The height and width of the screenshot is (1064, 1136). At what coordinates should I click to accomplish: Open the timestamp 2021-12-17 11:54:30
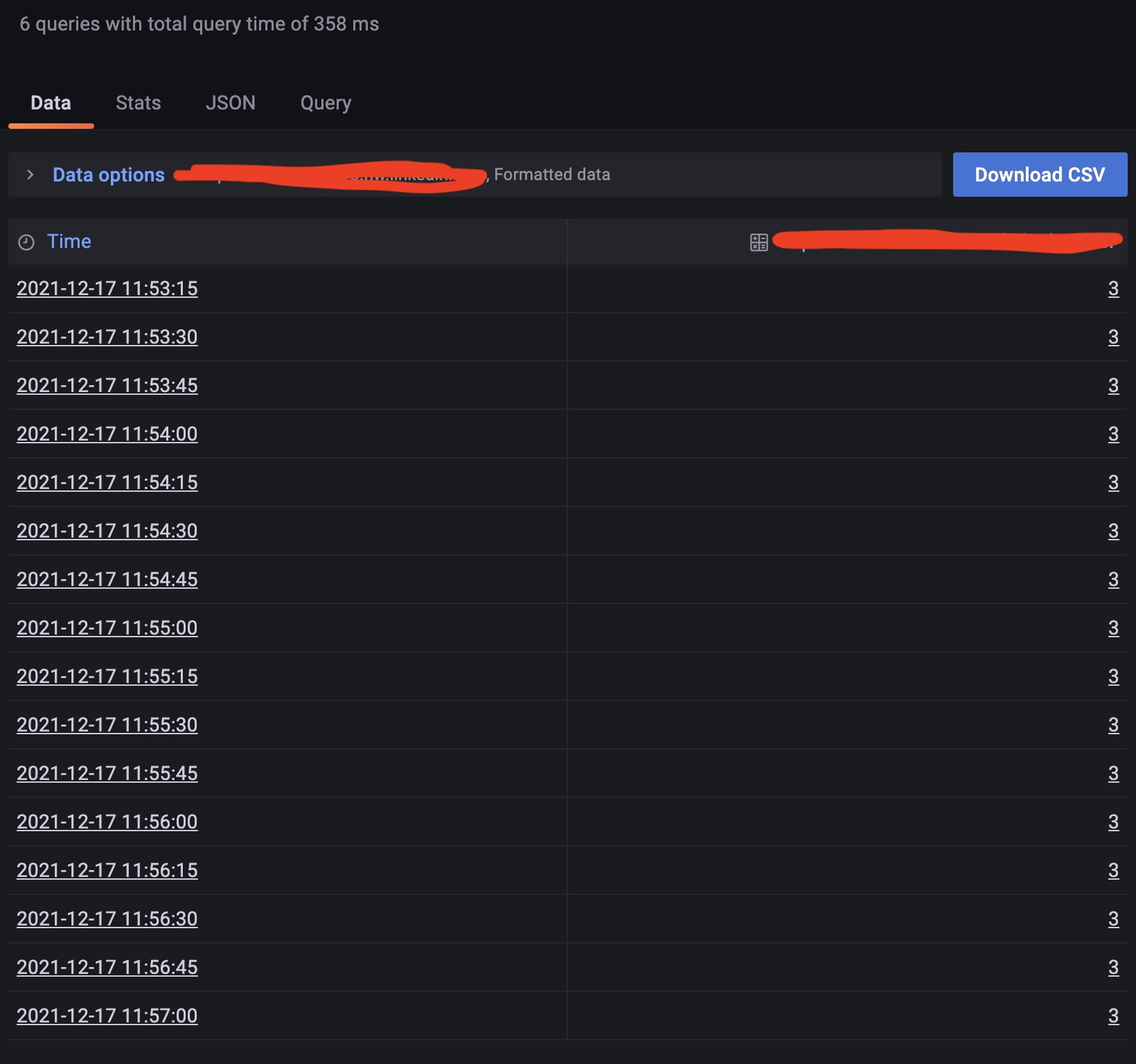[x=107, y=531]
